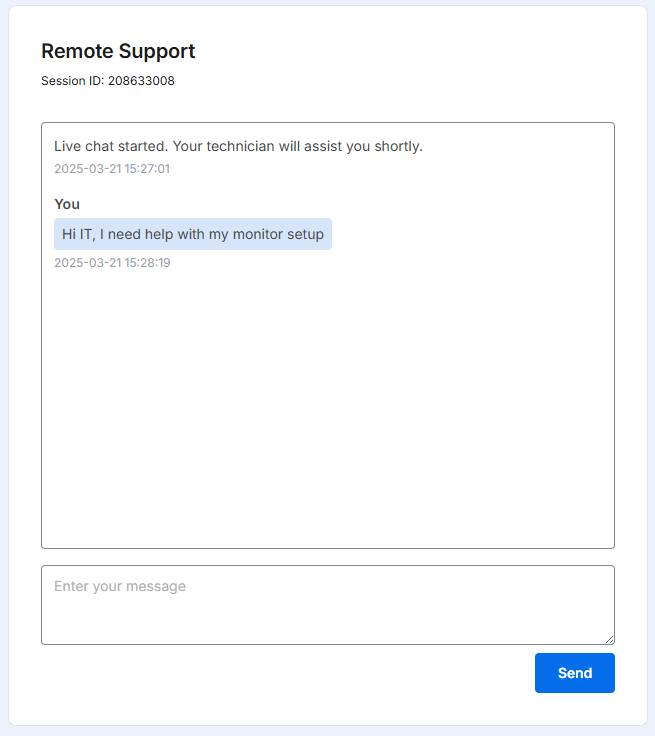Click empty space inside the chat log

point(328,404)
